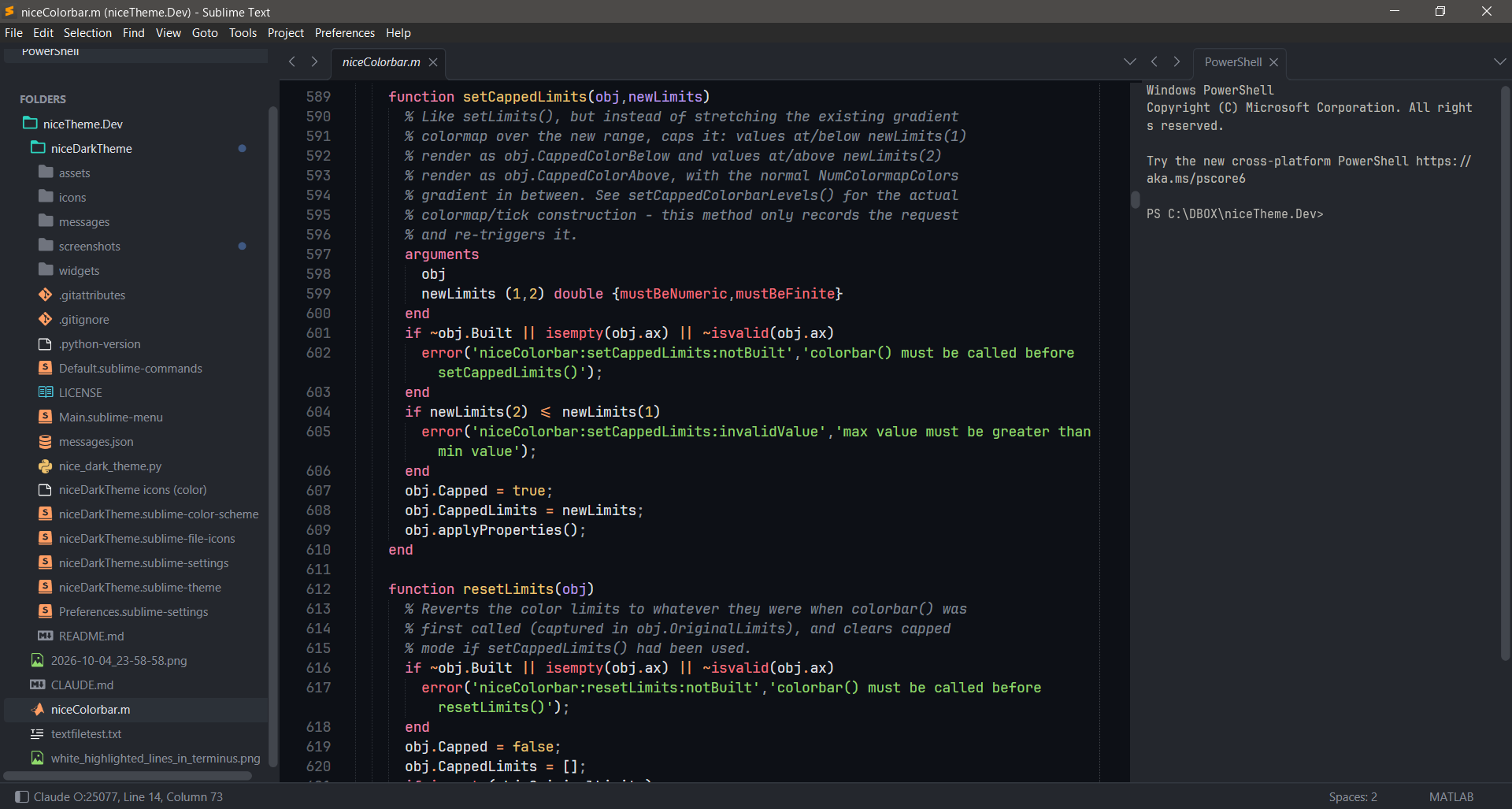Select the screenshots folder
Image resolution: width=1512 pixels, height=809 pixels.
coord(89,246)
